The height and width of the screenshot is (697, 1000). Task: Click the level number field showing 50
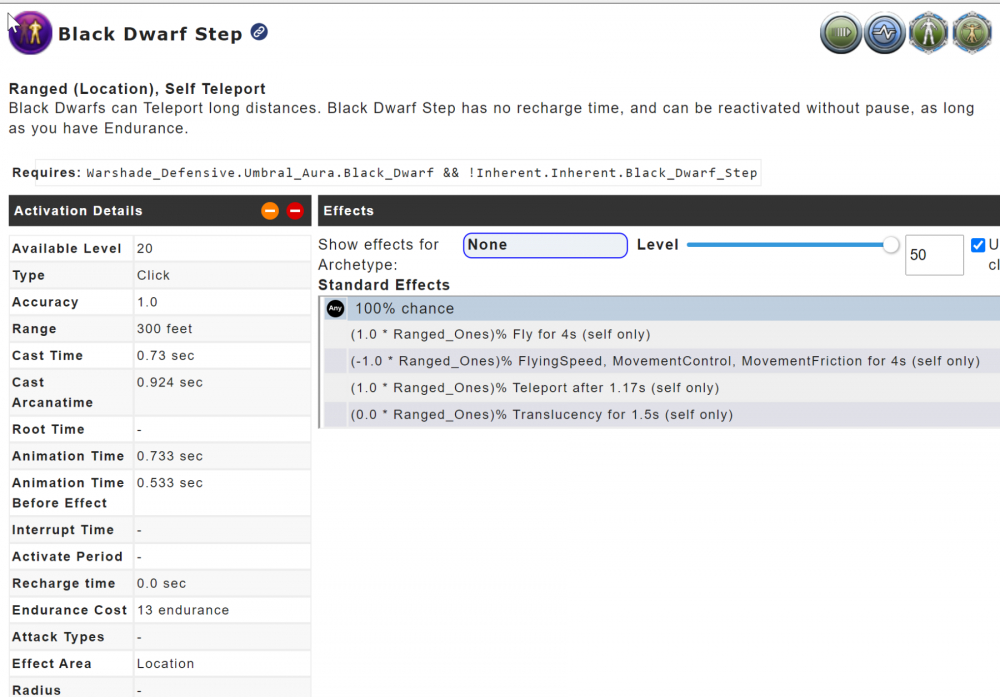tap(933, 255)
